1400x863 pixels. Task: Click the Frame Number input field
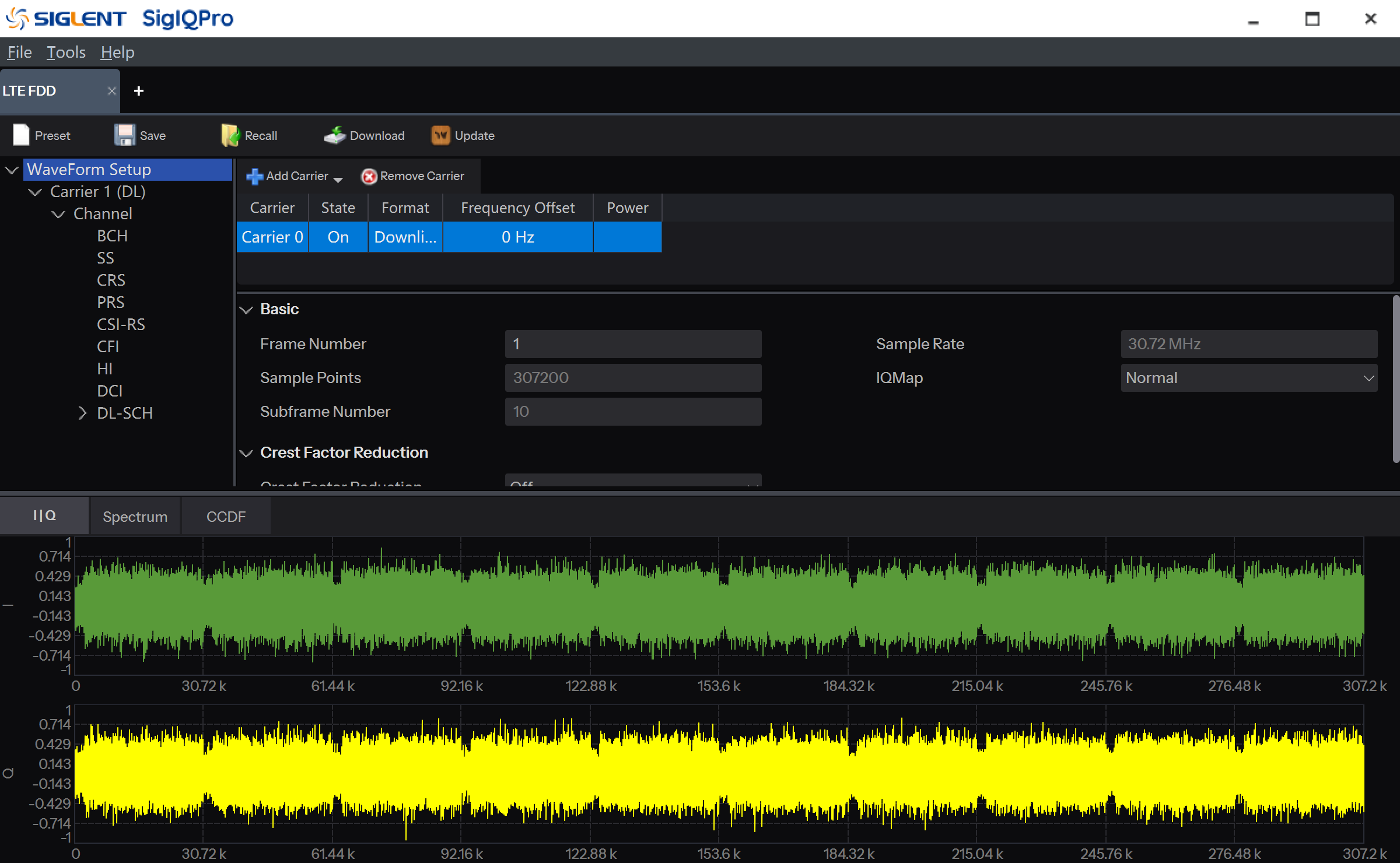pos(633,344)
